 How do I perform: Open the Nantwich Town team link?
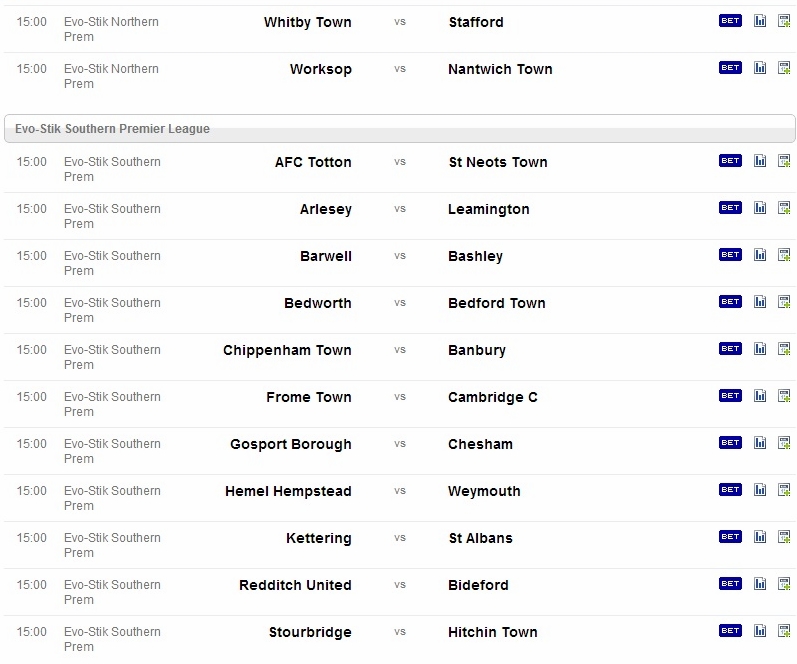pos(500,69)
